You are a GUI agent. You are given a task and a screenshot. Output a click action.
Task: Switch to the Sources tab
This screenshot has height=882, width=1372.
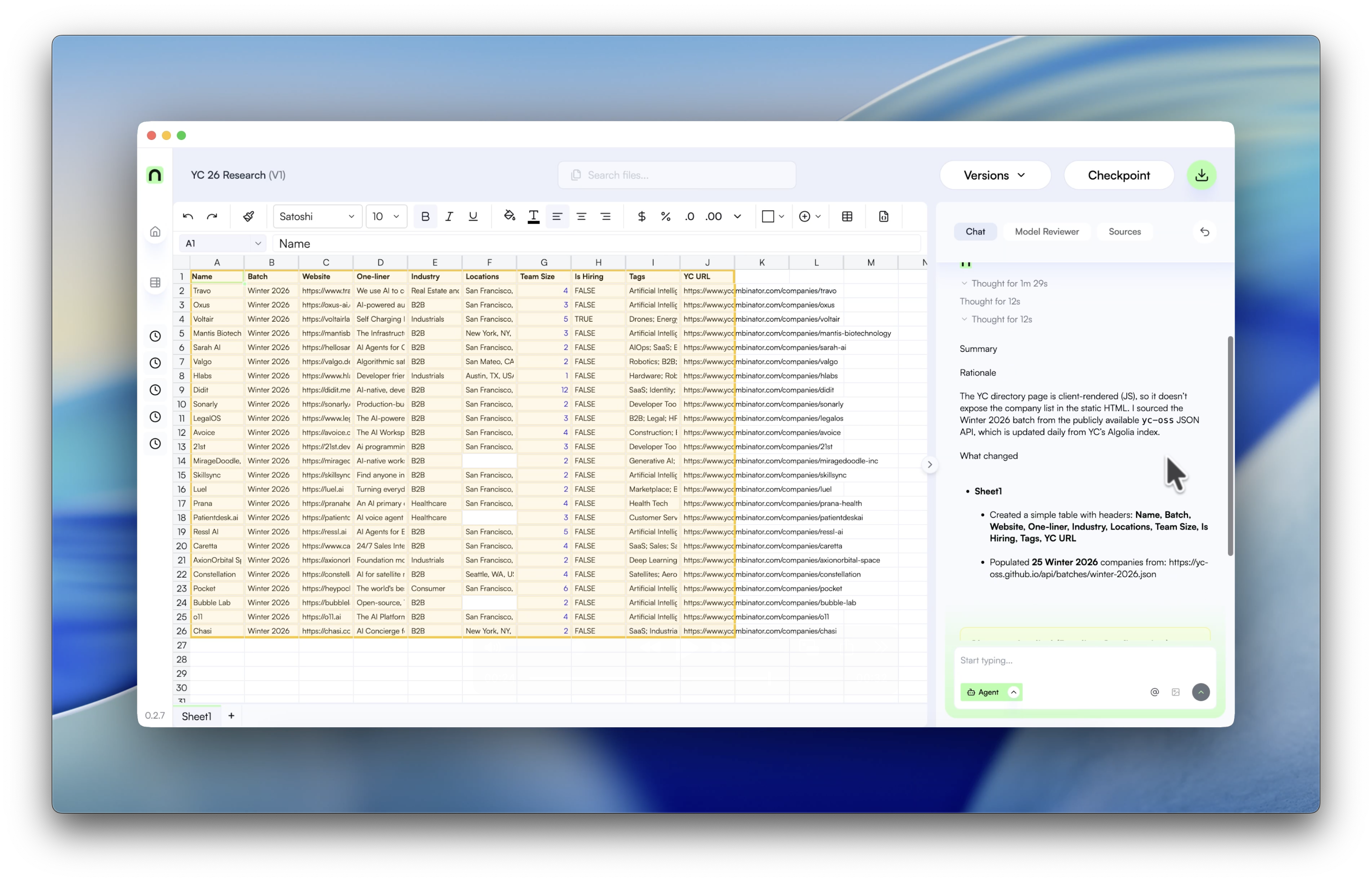[x=1124, y=232]
